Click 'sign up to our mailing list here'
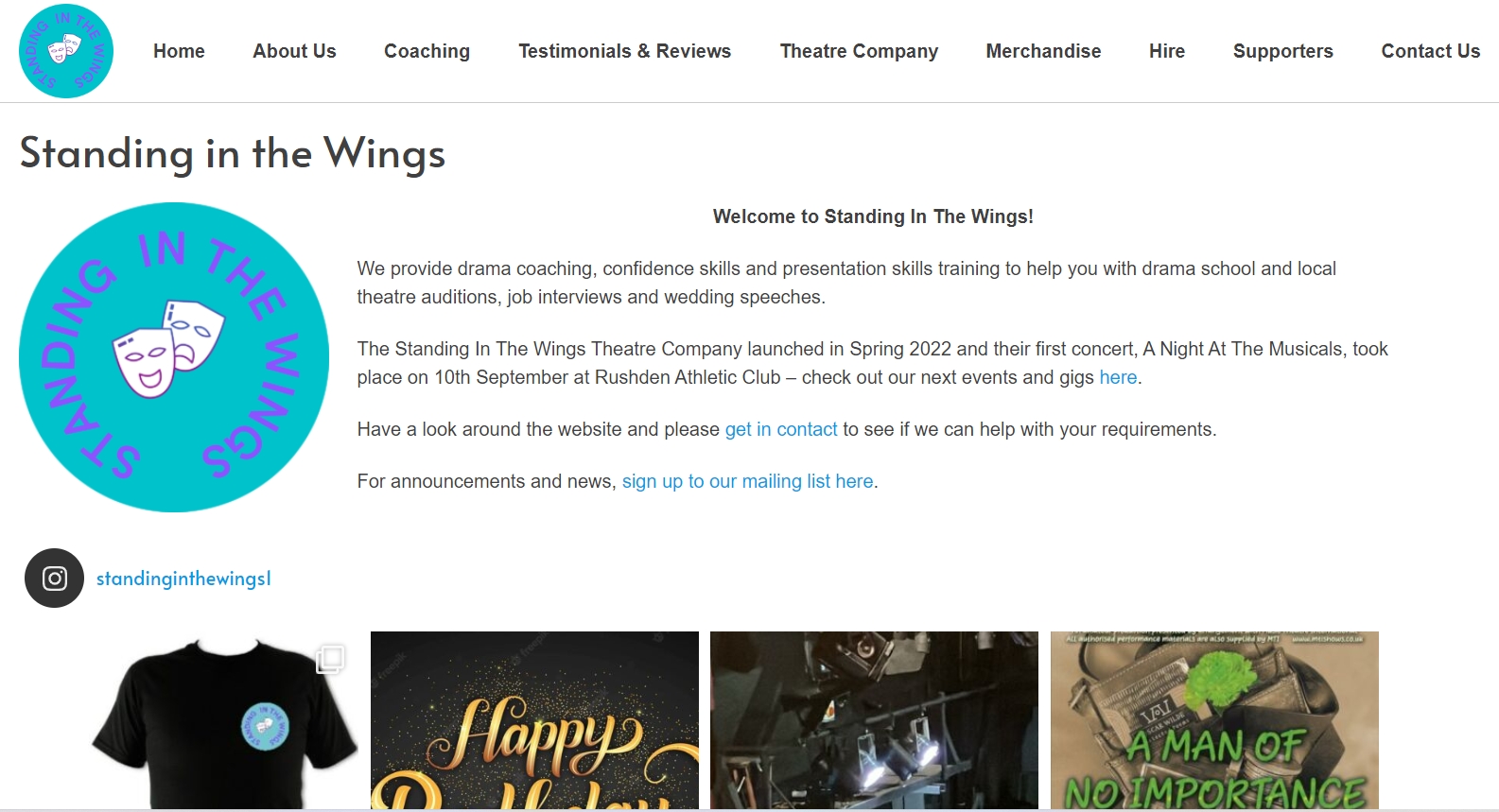The width and height of the screenshot is (1499, 812). [x=747, y=481]
